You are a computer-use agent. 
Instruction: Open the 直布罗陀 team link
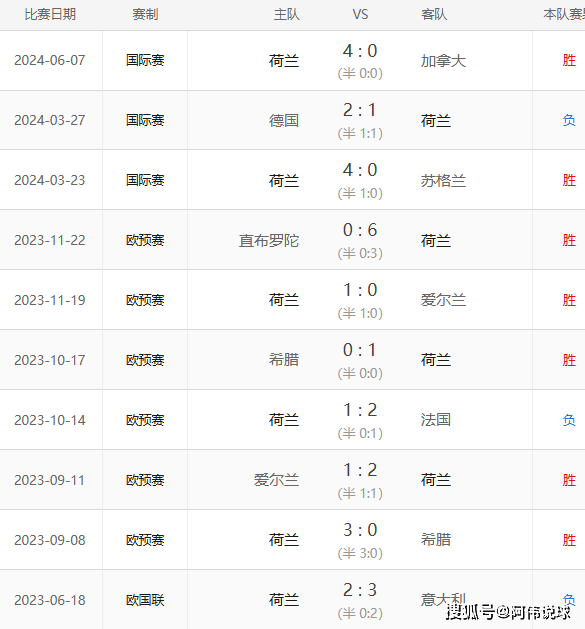[269, 241]
